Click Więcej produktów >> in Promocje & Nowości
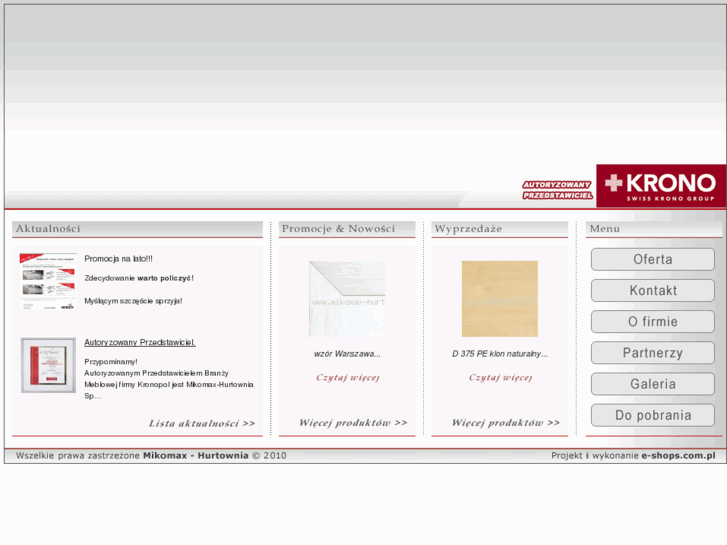Viewport: 727px width, 545px height. [353, 423]
